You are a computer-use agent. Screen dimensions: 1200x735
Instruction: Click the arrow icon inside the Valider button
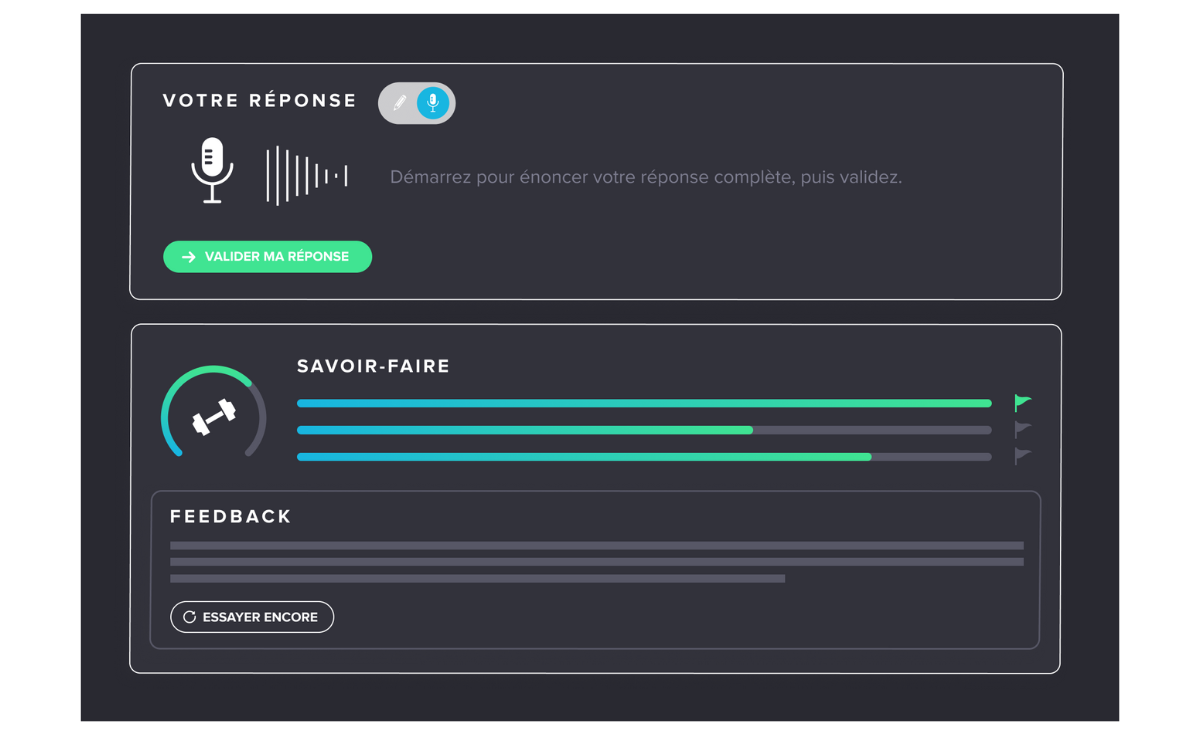[188, 256]
